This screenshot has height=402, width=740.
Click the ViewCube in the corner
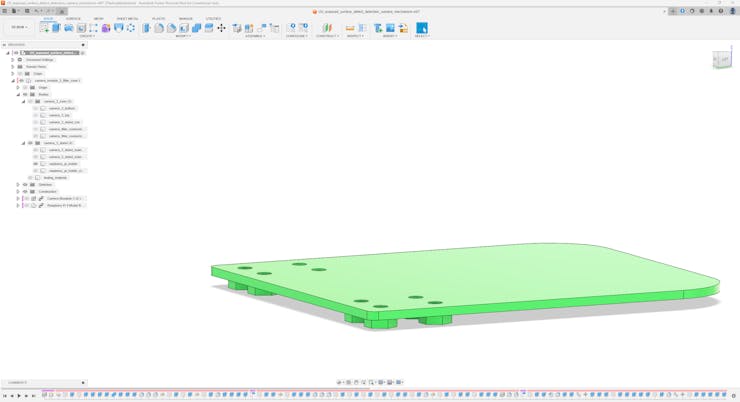721,60
